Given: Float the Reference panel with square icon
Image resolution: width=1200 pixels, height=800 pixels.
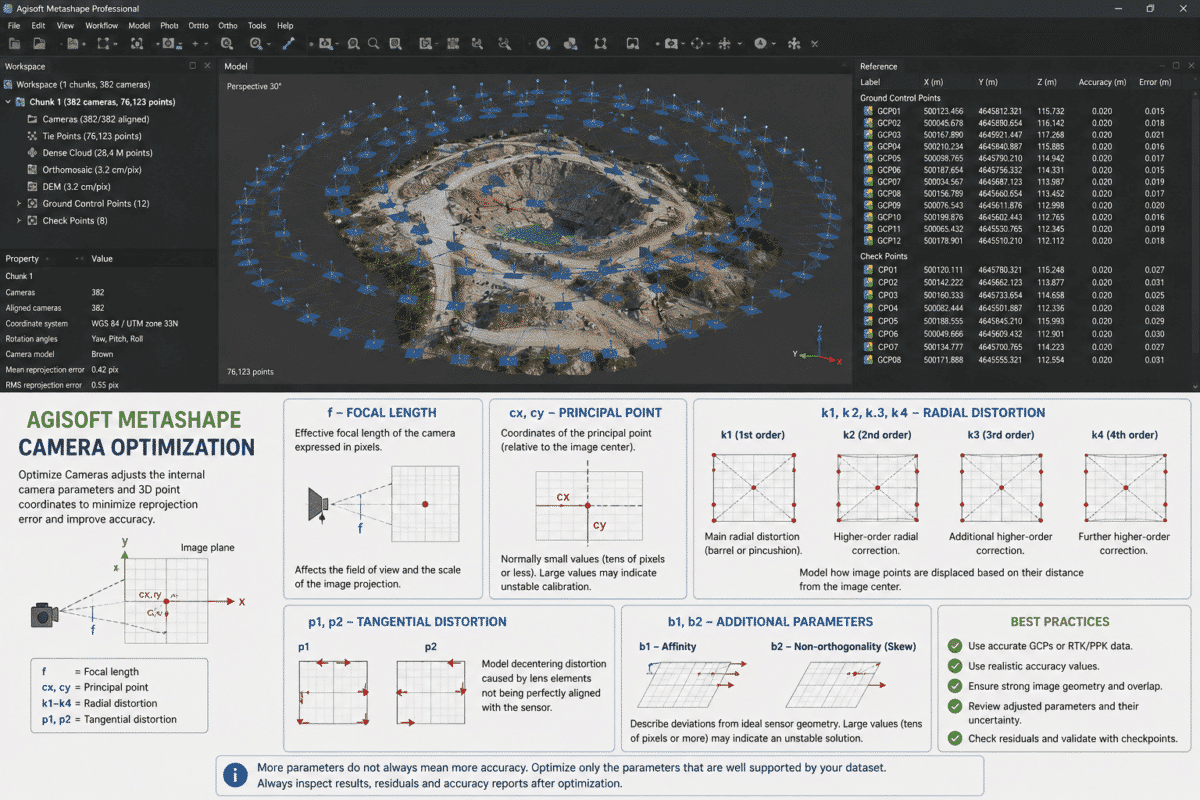Looking at the screenshot, I should pos(1178,66).
